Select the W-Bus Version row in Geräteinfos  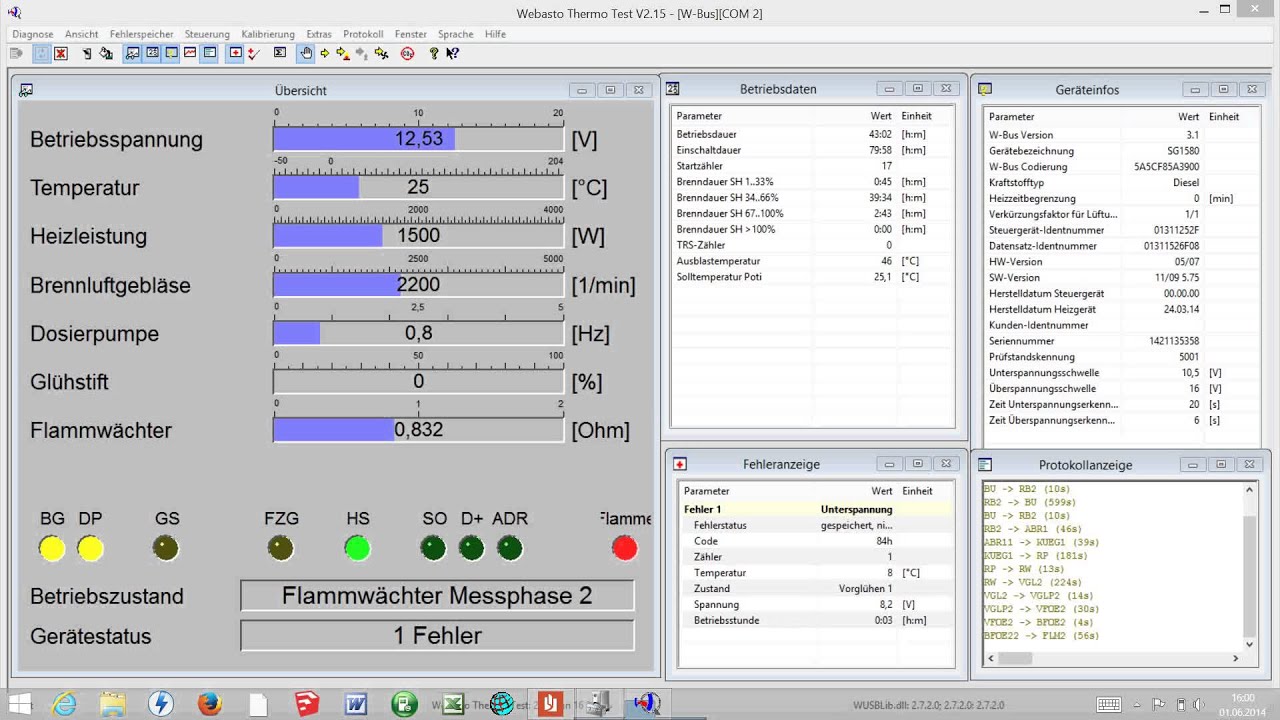[x=1121, y=135]
